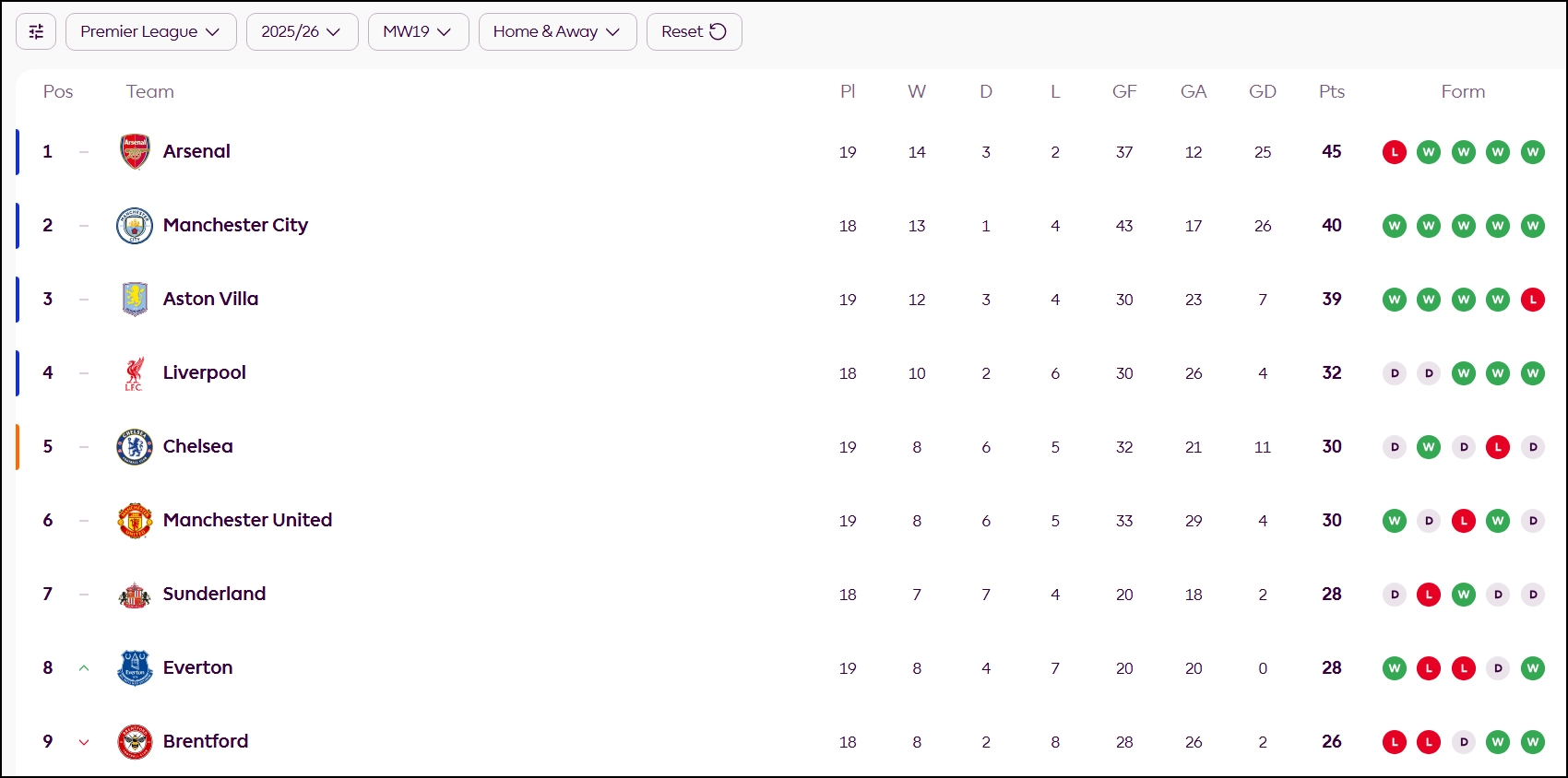The width and height of the screenshot is (1568, 778).
Task: Click the Manchester City club badge
Action: (135, 226)
